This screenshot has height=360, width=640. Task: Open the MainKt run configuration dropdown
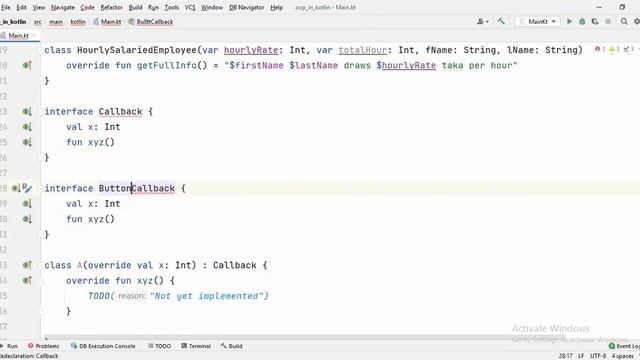tap(537, 21)
